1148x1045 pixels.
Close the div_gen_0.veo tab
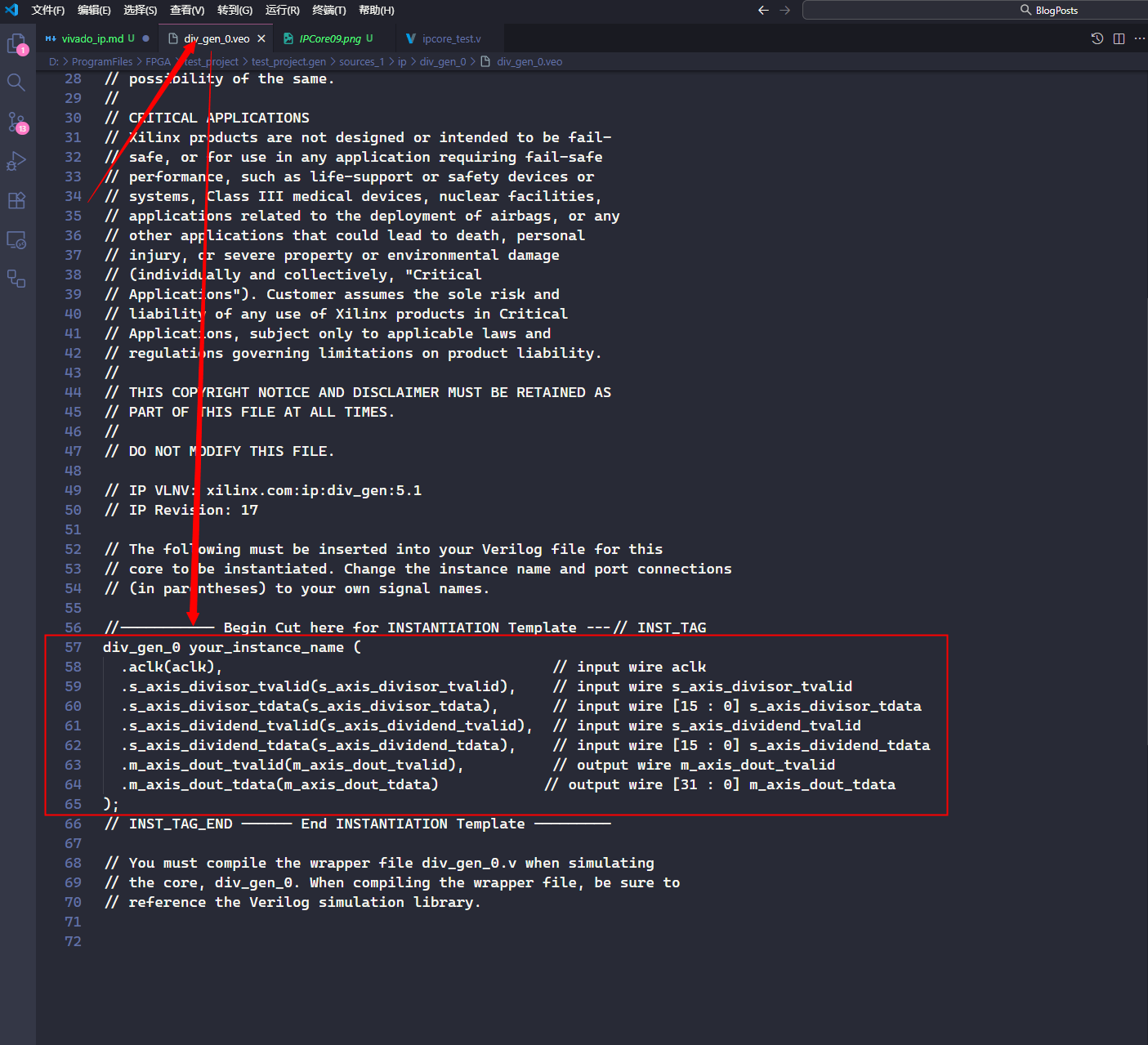click(x=261, y=38)
